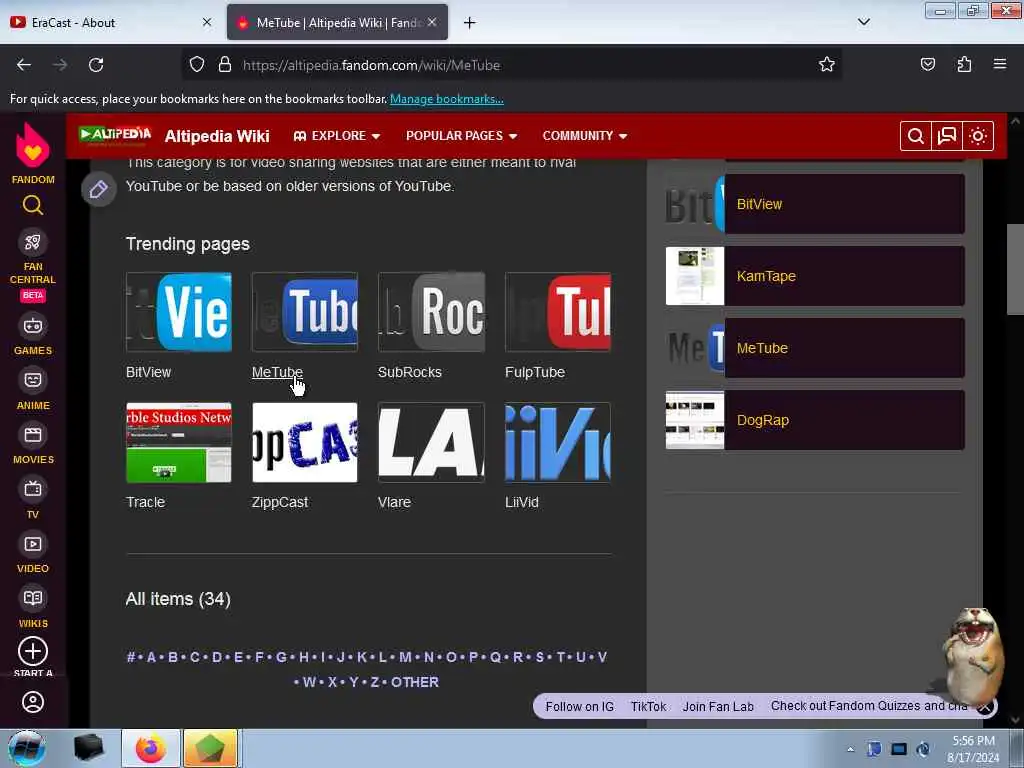The image size is (1024, 768).
Task: Open the Games controller icon
Action: (x=33, y=326)
